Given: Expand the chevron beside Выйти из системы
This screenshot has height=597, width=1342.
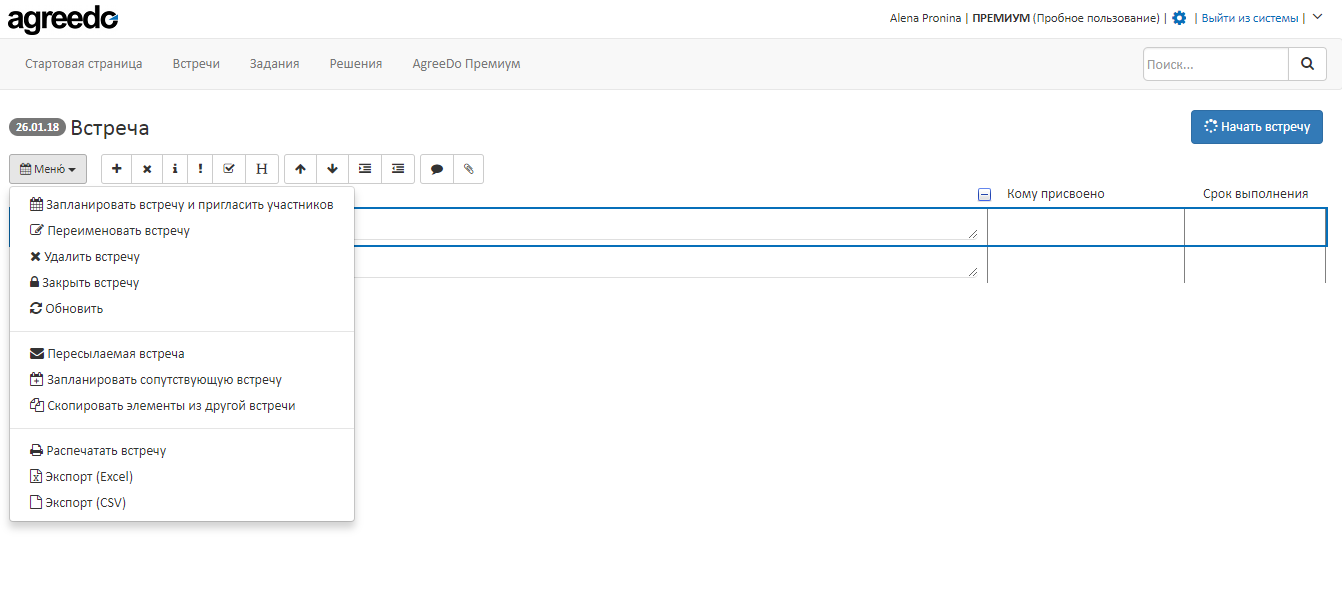Looking at the screenshot, I should pos(1317,17).
